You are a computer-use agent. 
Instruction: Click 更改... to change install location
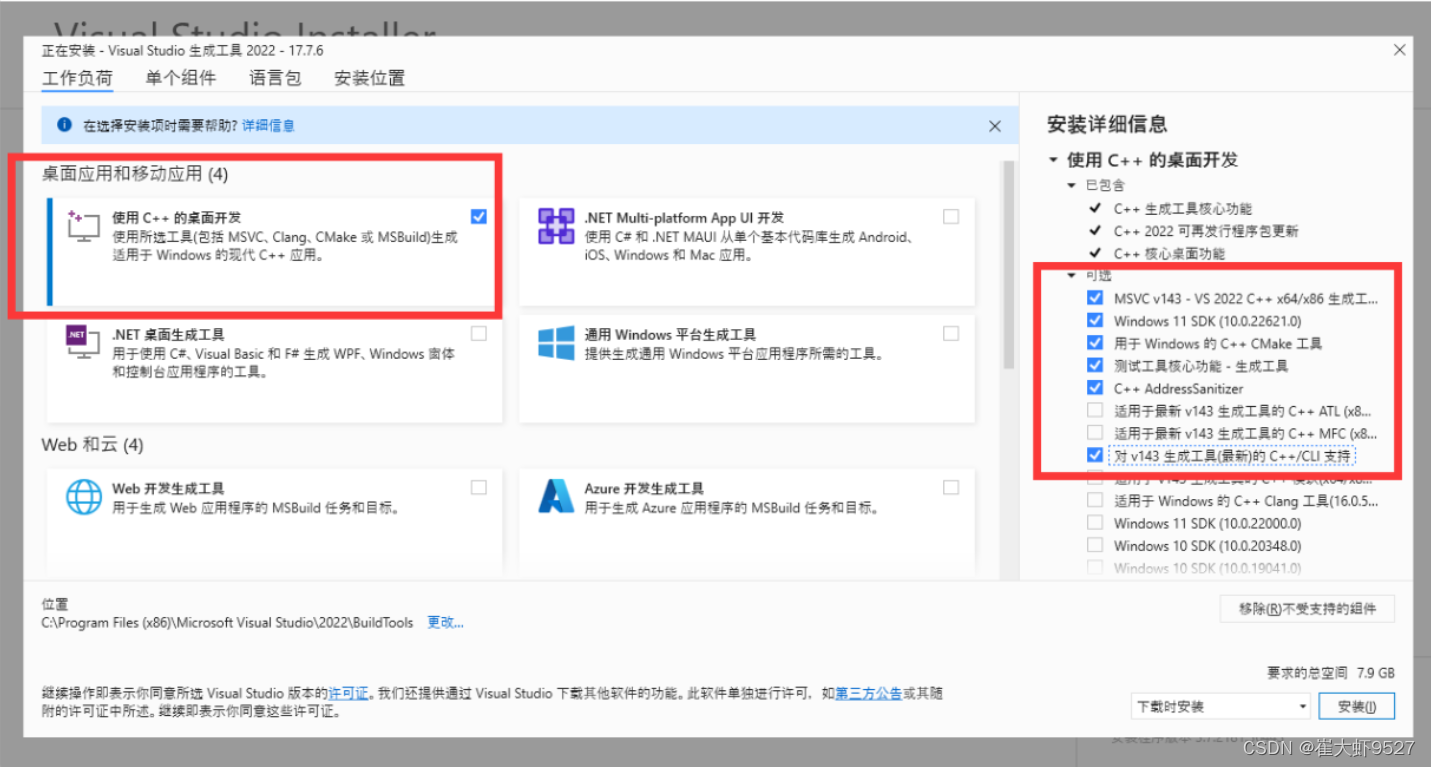pyautogui.click(x=446, y=622)
